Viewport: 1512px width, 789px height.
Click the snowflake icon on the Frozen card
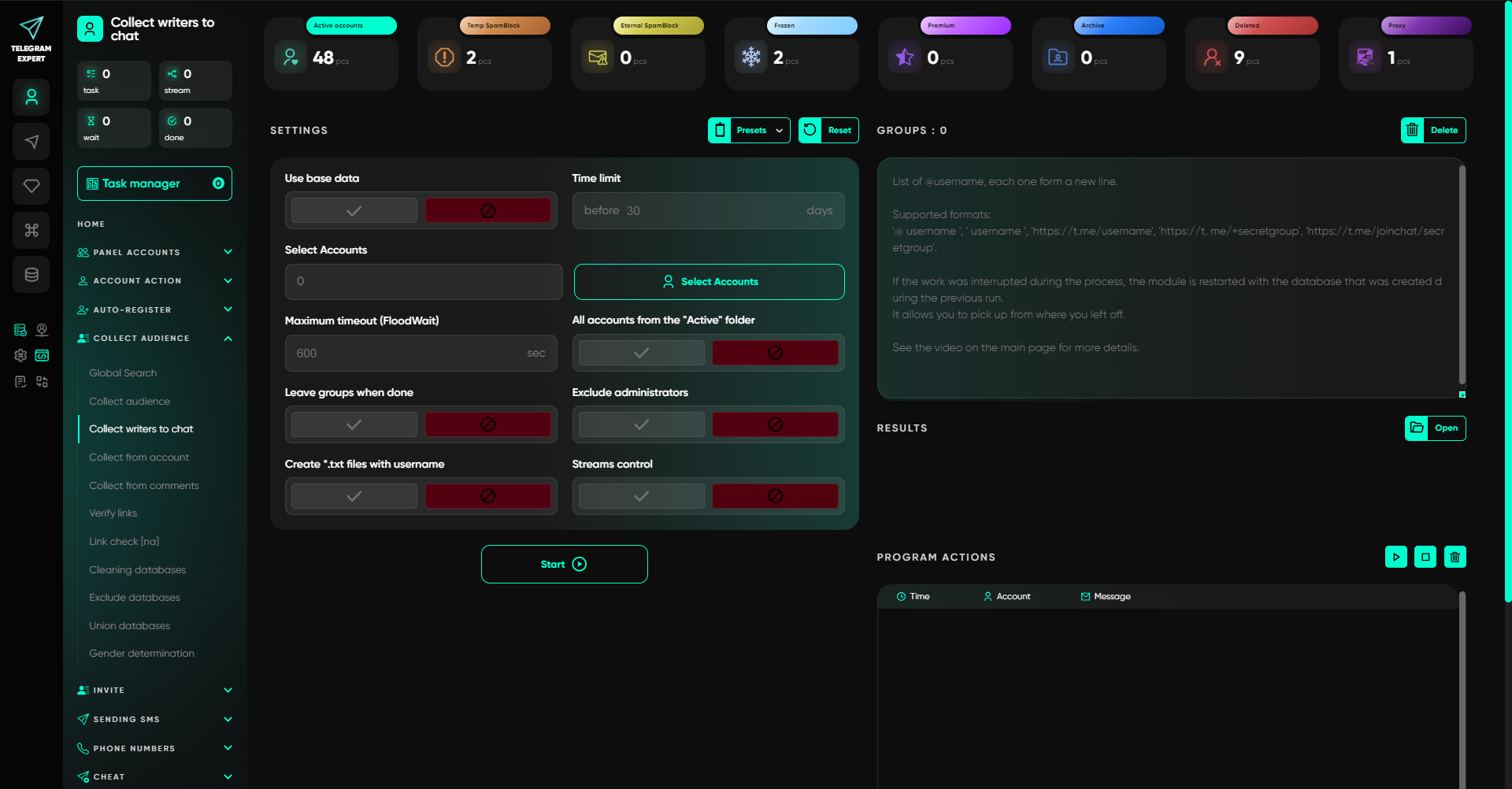click(751, 57)
